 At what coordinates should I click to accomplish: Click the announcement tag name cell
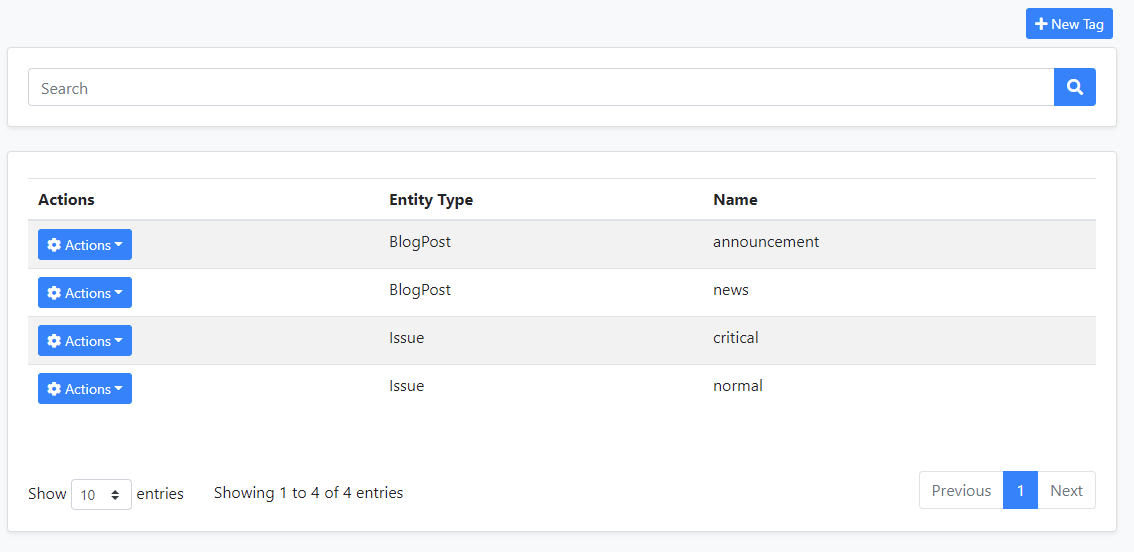click(766, 242)
